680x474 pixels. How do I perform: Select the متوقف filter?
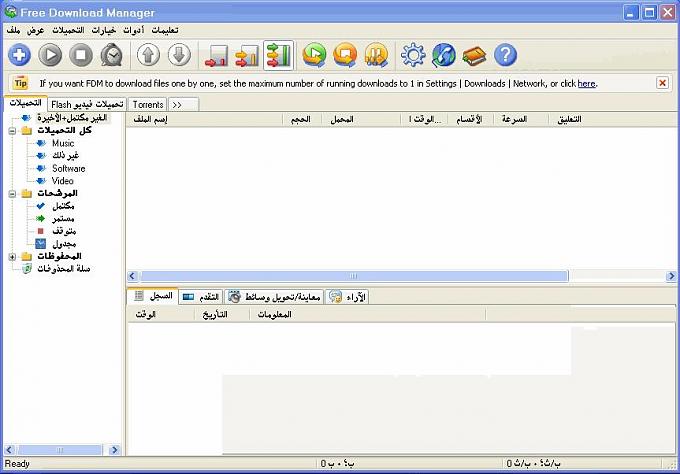[x=64, y=231]
